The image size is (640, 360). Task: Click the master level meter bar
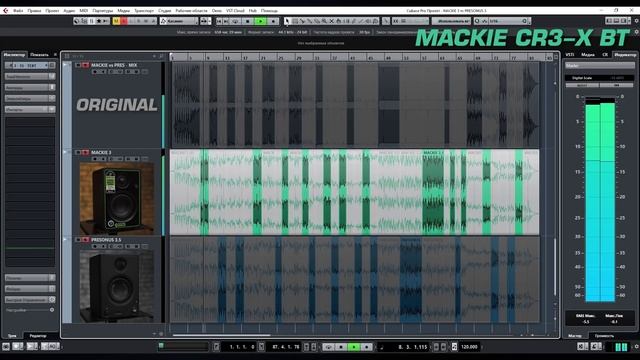click(x=600, y=200)
